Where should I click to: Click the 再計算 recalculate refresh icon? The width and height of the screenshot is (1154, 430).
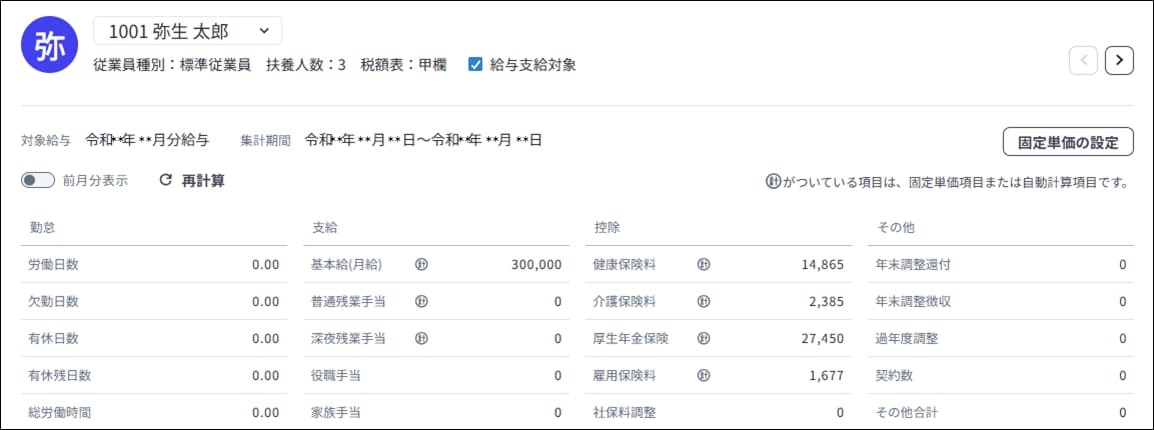tap(166, 181)
